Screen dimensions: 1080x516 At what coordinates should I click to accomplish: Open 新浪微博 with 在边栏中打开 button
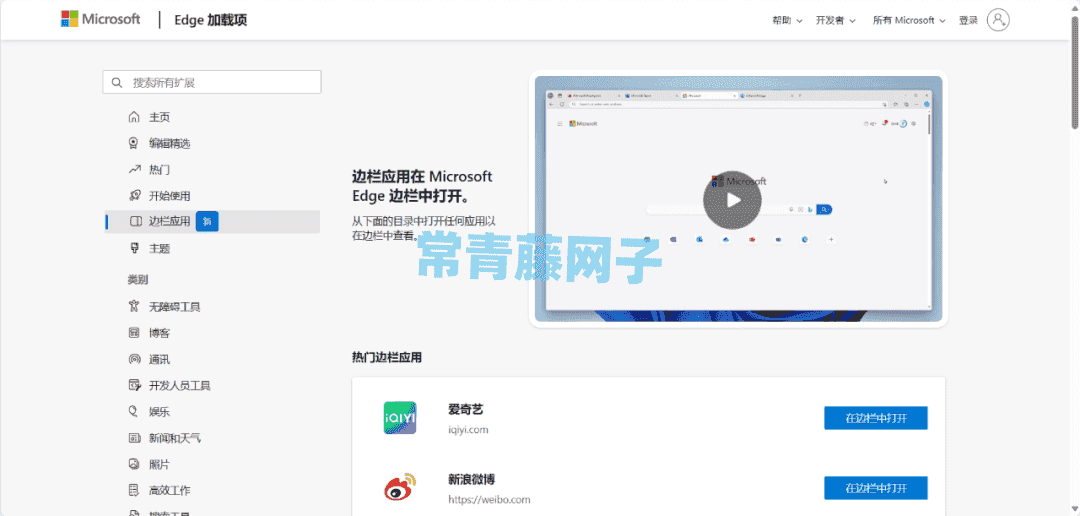pos(876,488)
